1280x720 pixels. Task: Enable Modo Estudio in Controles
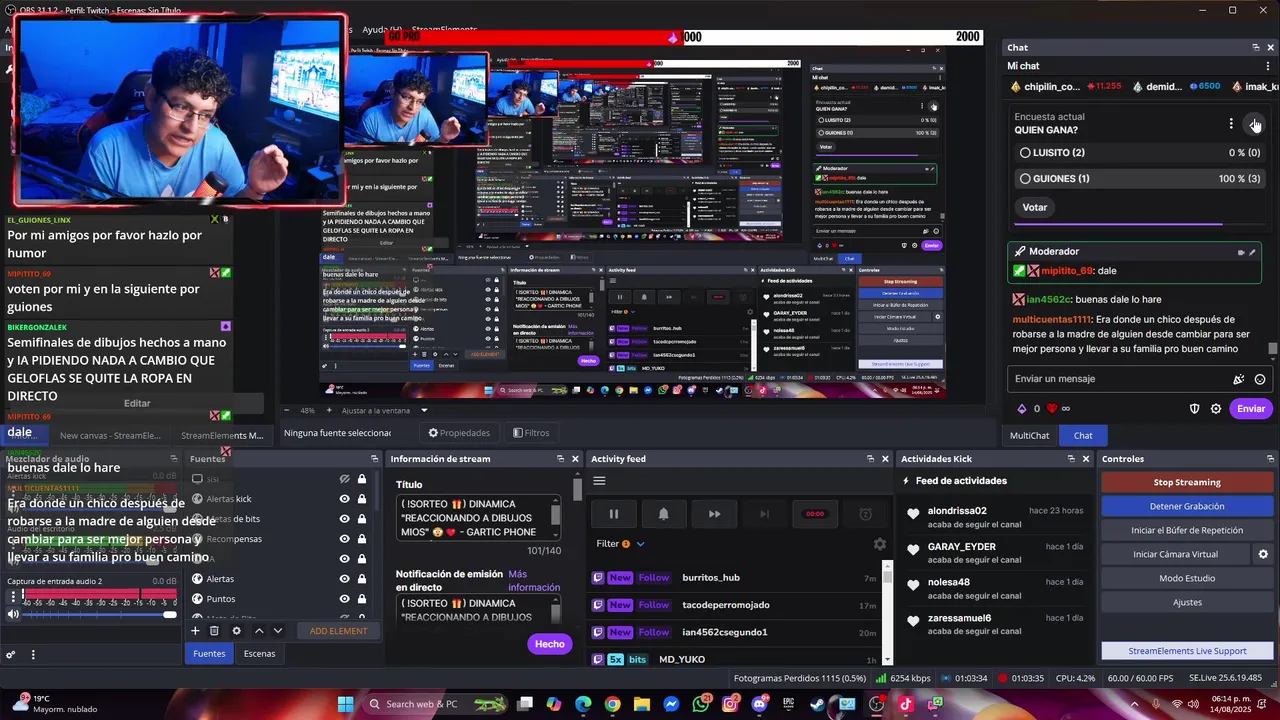click(x=1187, y=579)
